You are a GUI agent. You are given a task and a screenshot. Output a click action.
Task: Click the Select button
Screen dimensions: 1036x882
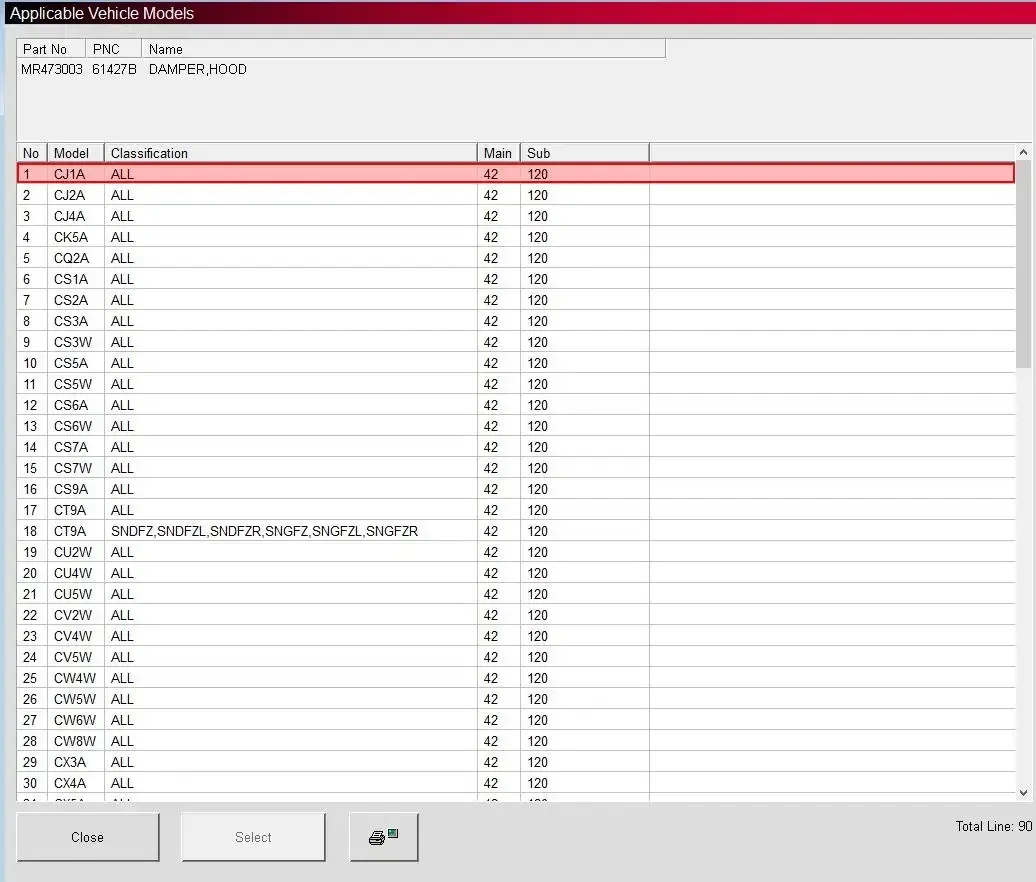pyautogui.click(x=253, y=836)
